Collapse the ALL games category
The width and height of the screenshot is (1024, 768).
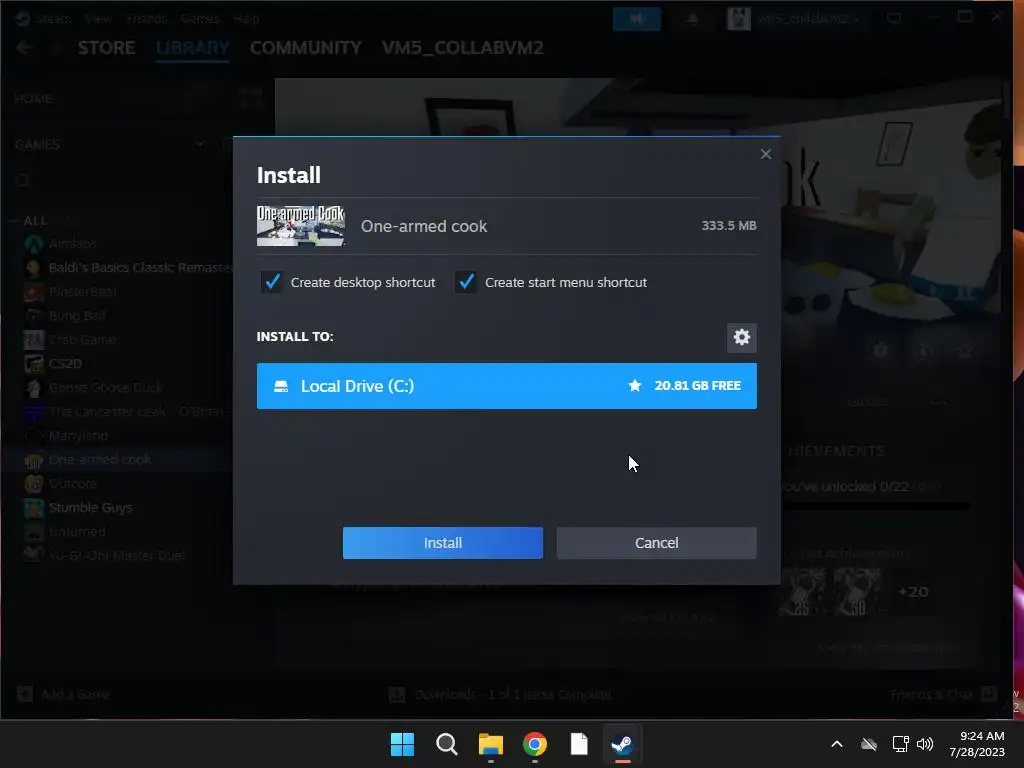tap(12, 221)
